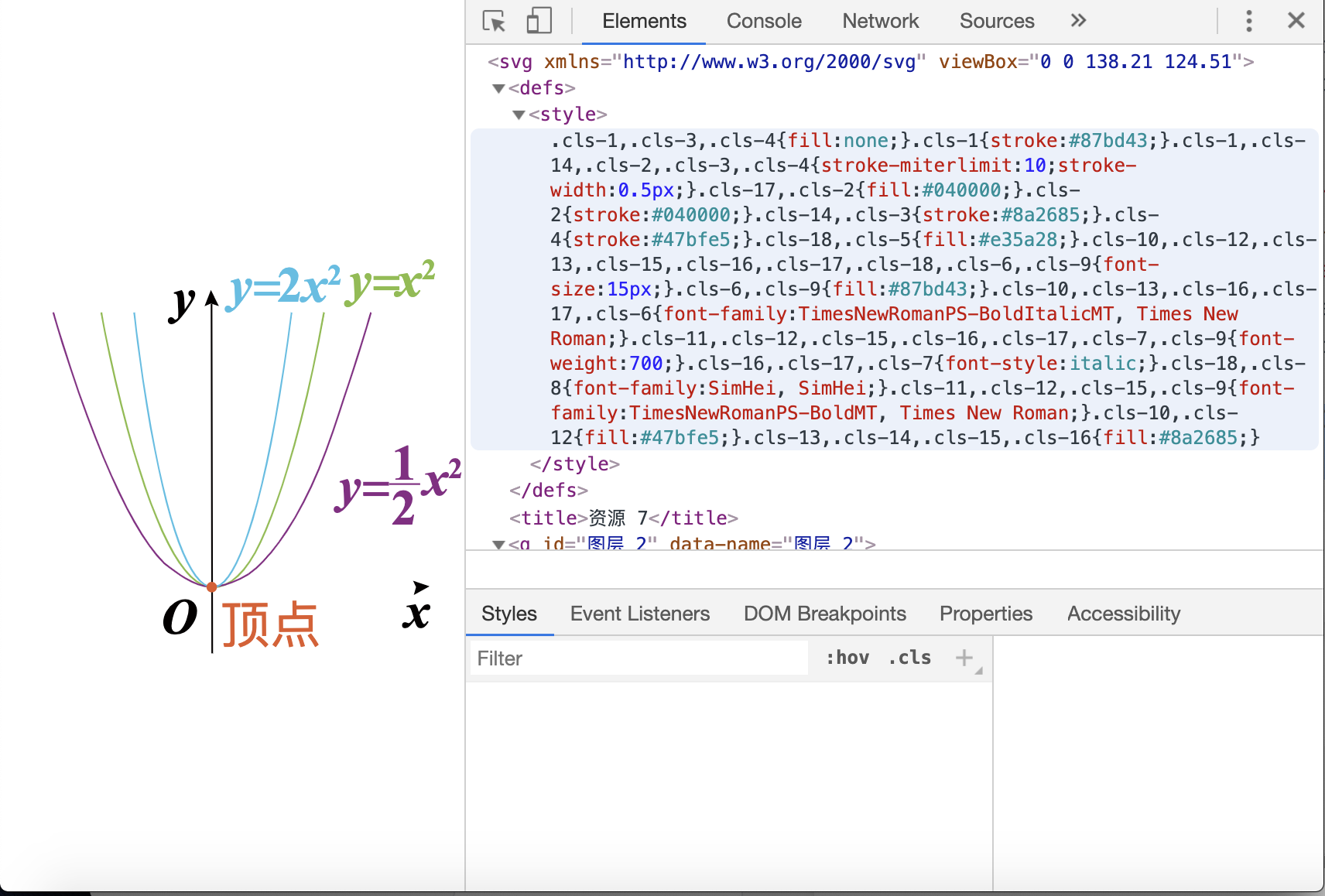Open the Network panel
This screenshot has height=896, width=1325.
pyautogui.click(x=880, y=21)
